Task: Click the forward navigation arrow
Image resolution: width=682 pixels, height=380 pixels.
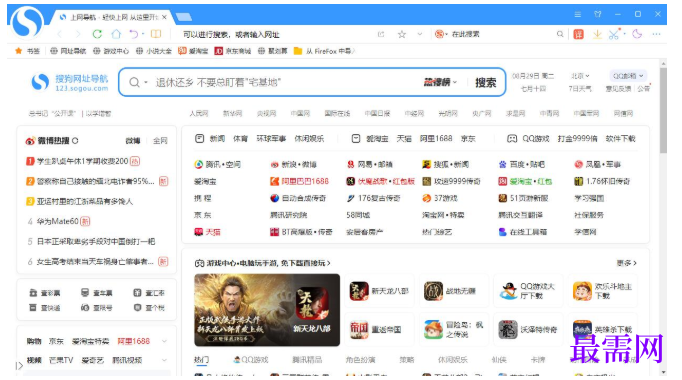Action: coord(78,34)
